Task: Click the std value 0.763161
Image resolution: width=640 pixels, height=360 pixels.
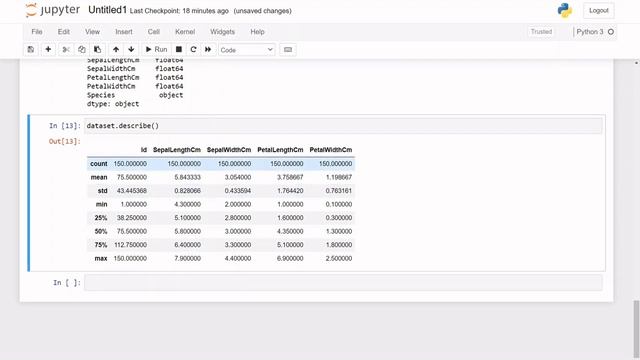Action: tap(339, 191)
